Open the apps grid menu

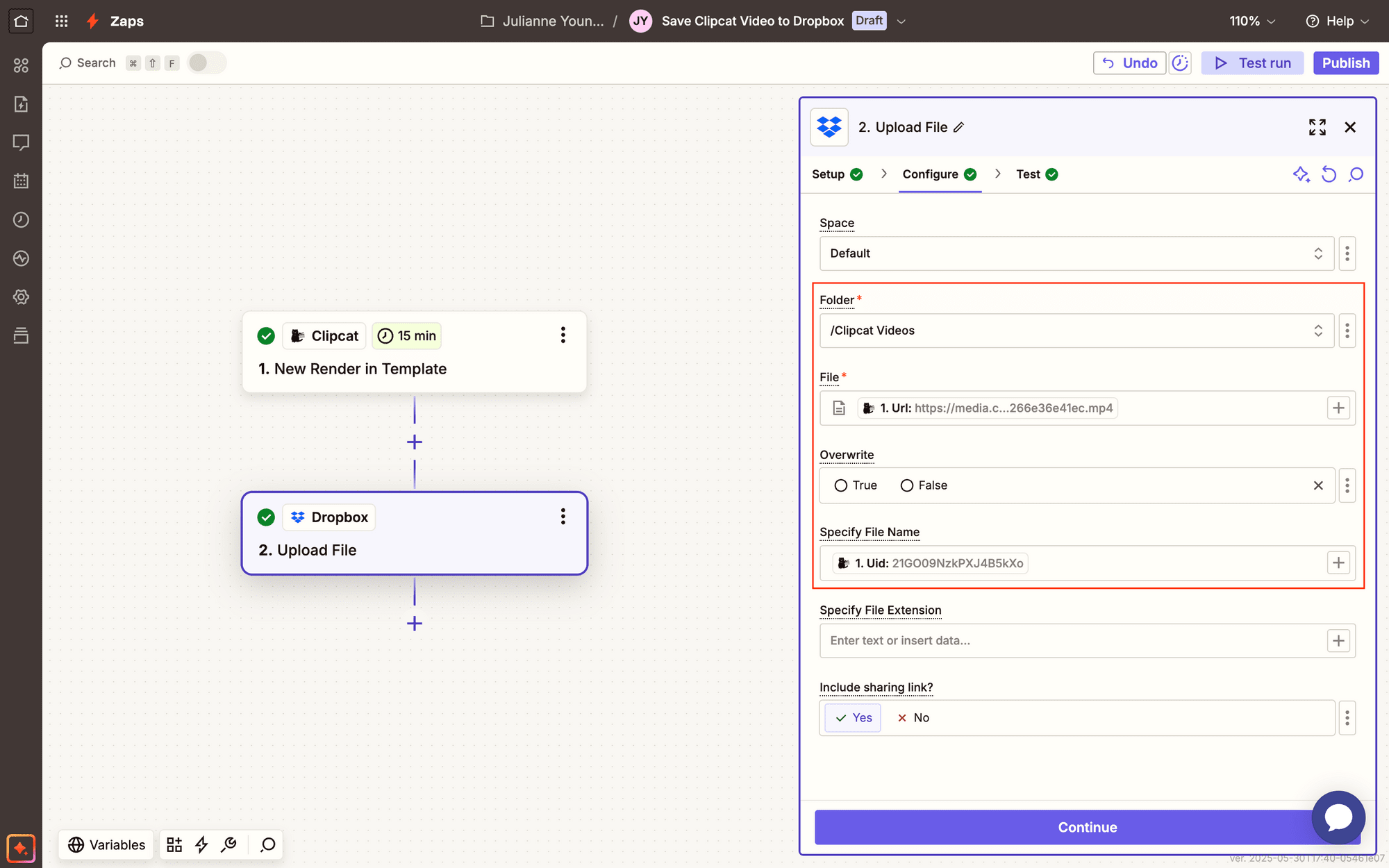click(x=61, y=21)
